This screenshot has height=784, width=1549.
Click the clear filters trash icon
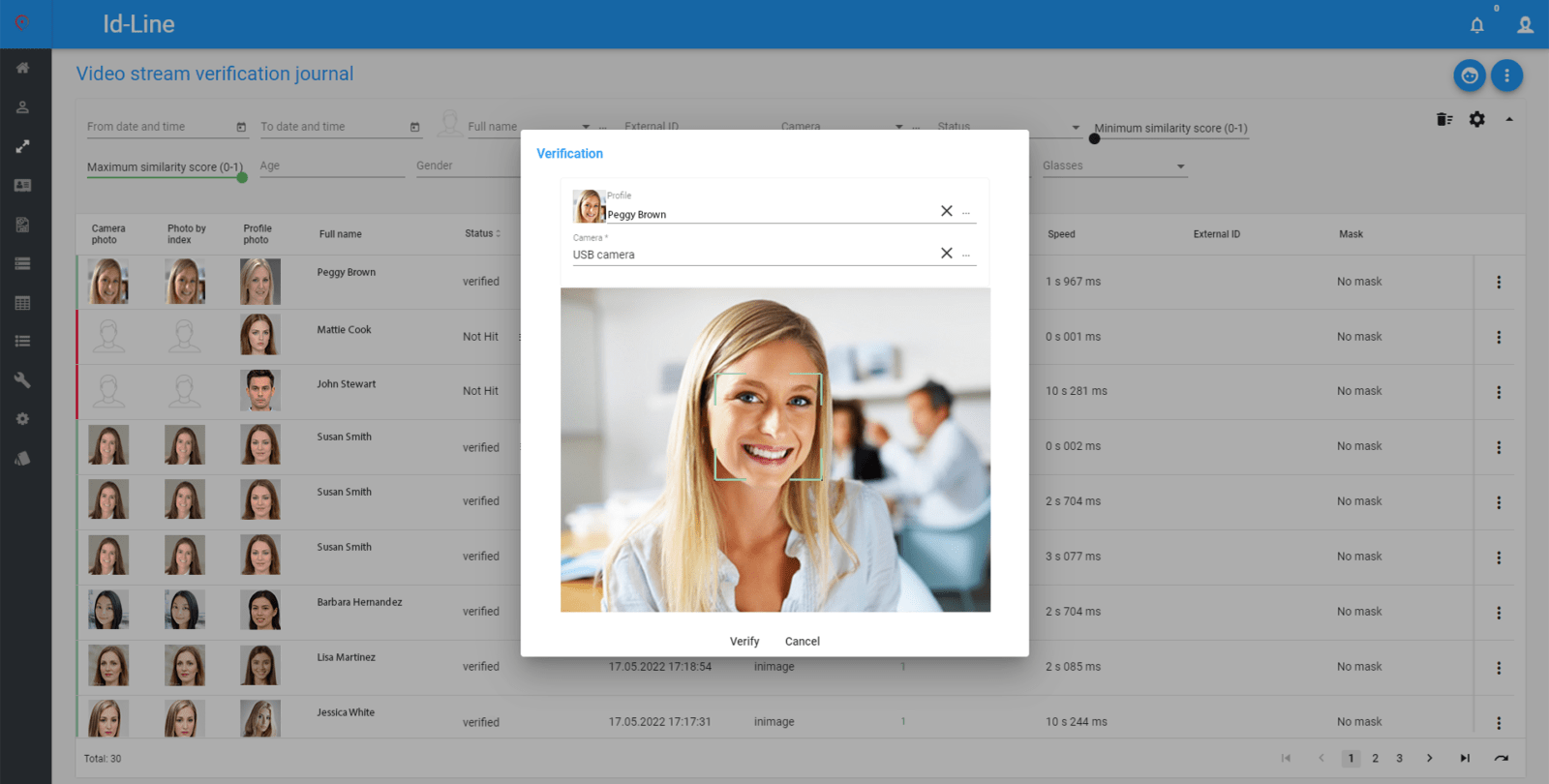1444,119
